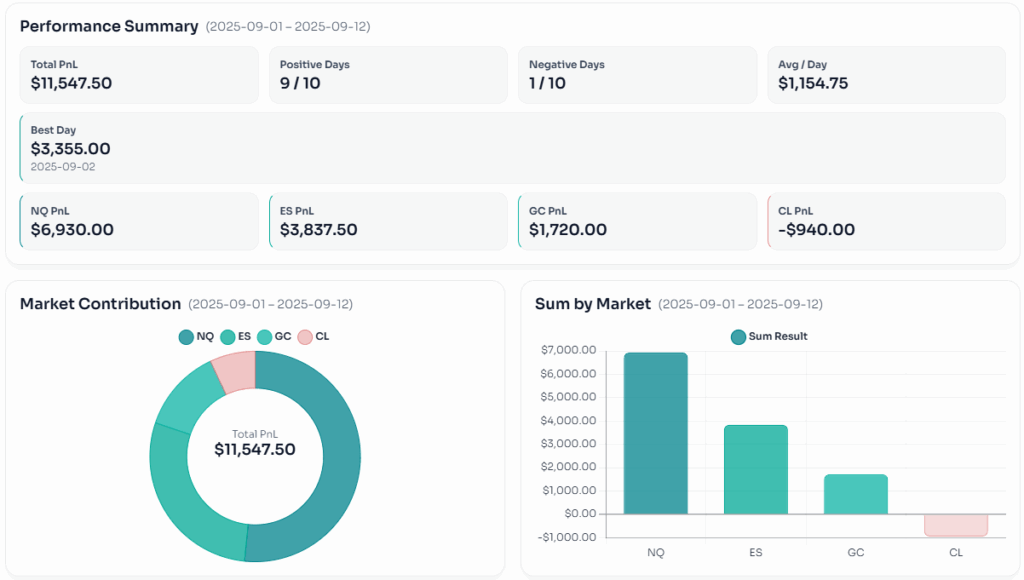Screen dimensions: 1024x580
Task: Click the Positive Days 9 / 10 card
Action: [x=388, y=75]
